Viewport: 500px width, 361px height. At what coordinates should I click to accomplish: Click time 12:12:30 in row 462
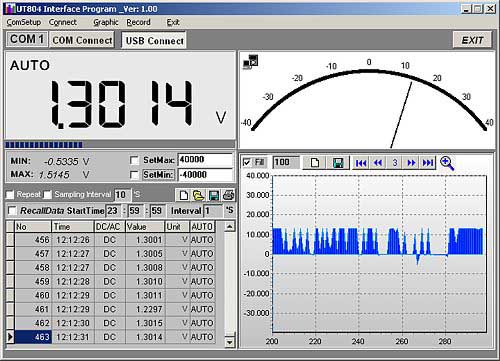click(x=73, y=323)
